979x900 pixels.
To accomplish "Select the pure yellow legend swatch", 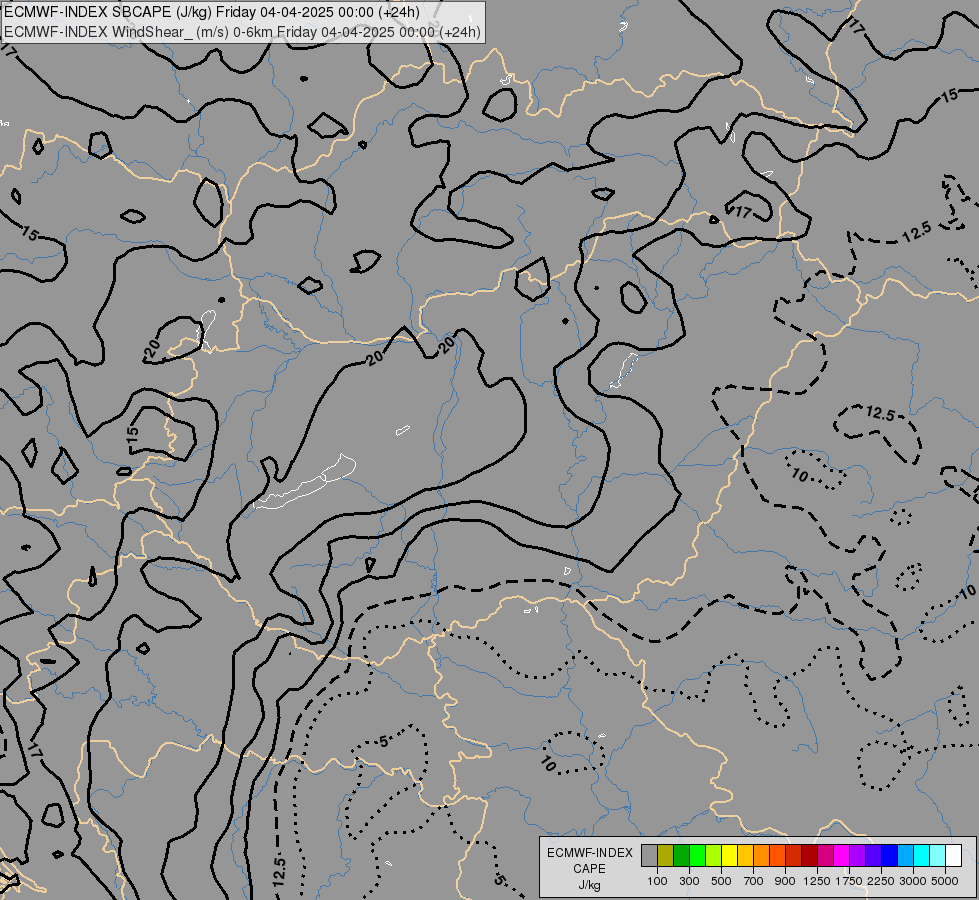I will click(x=729, y=855).
